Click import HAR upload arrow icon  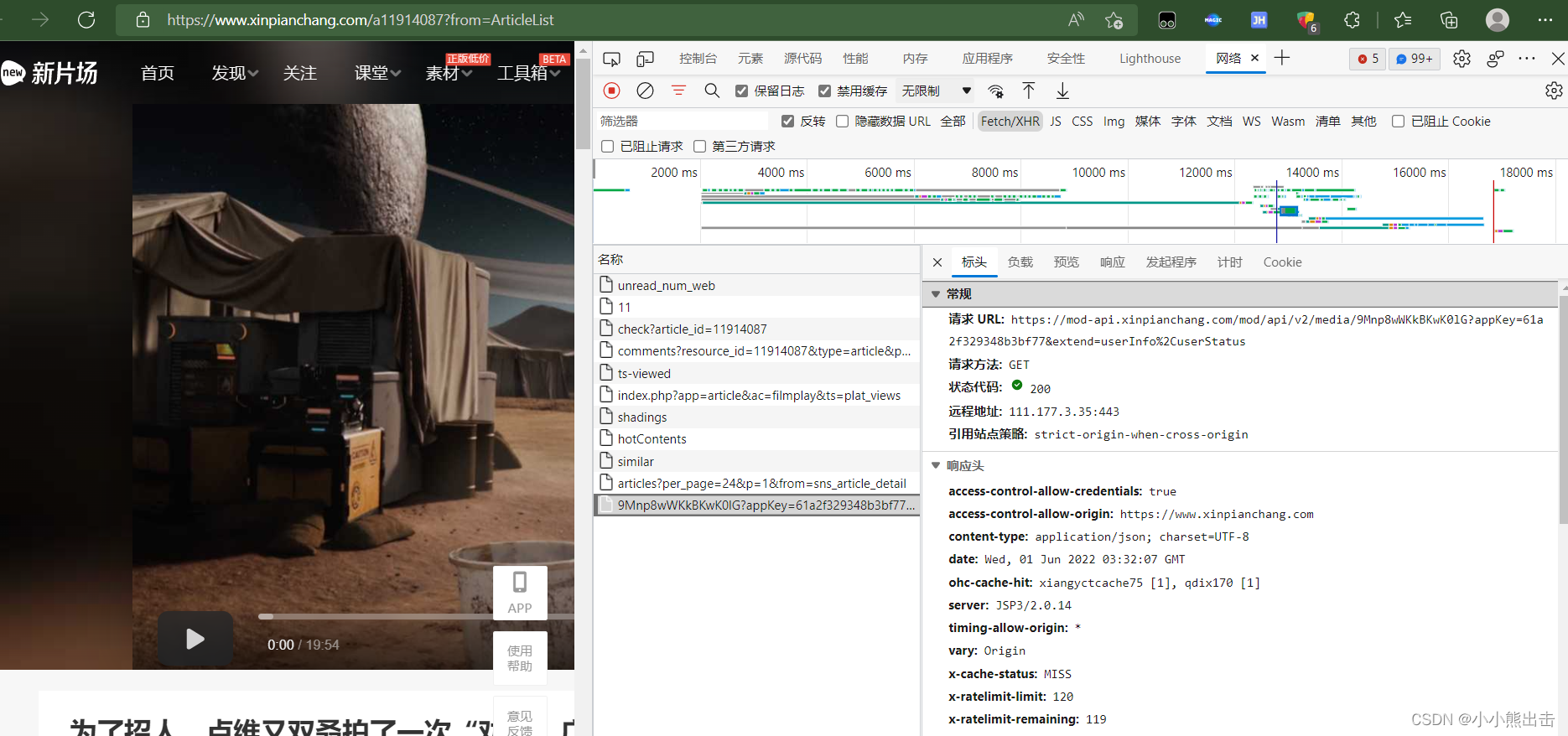(1029, 91)
